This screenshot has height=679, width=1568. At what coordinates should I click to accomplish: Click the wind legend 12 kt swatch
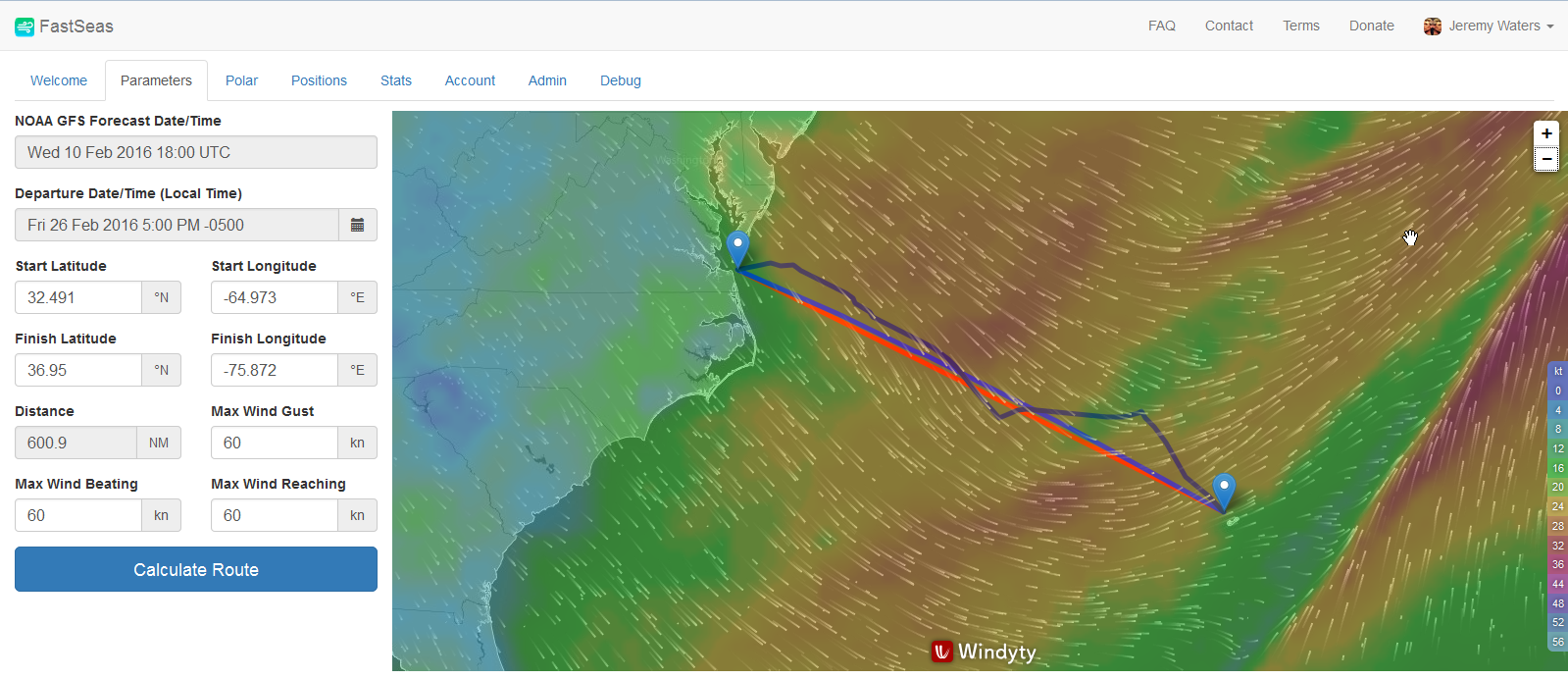pyautogui.click(x=1558, y=448)
